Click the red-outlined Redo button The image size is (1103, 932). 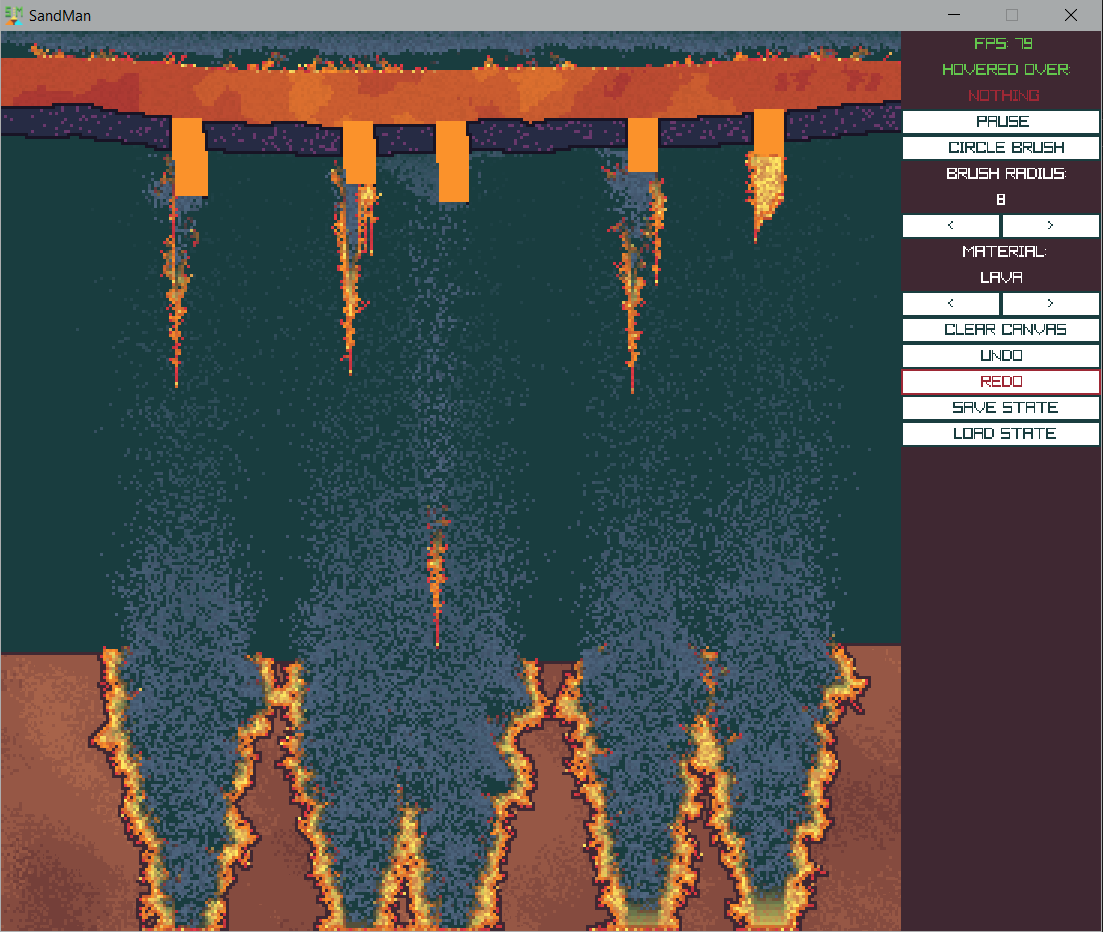tap(1001, 382)
